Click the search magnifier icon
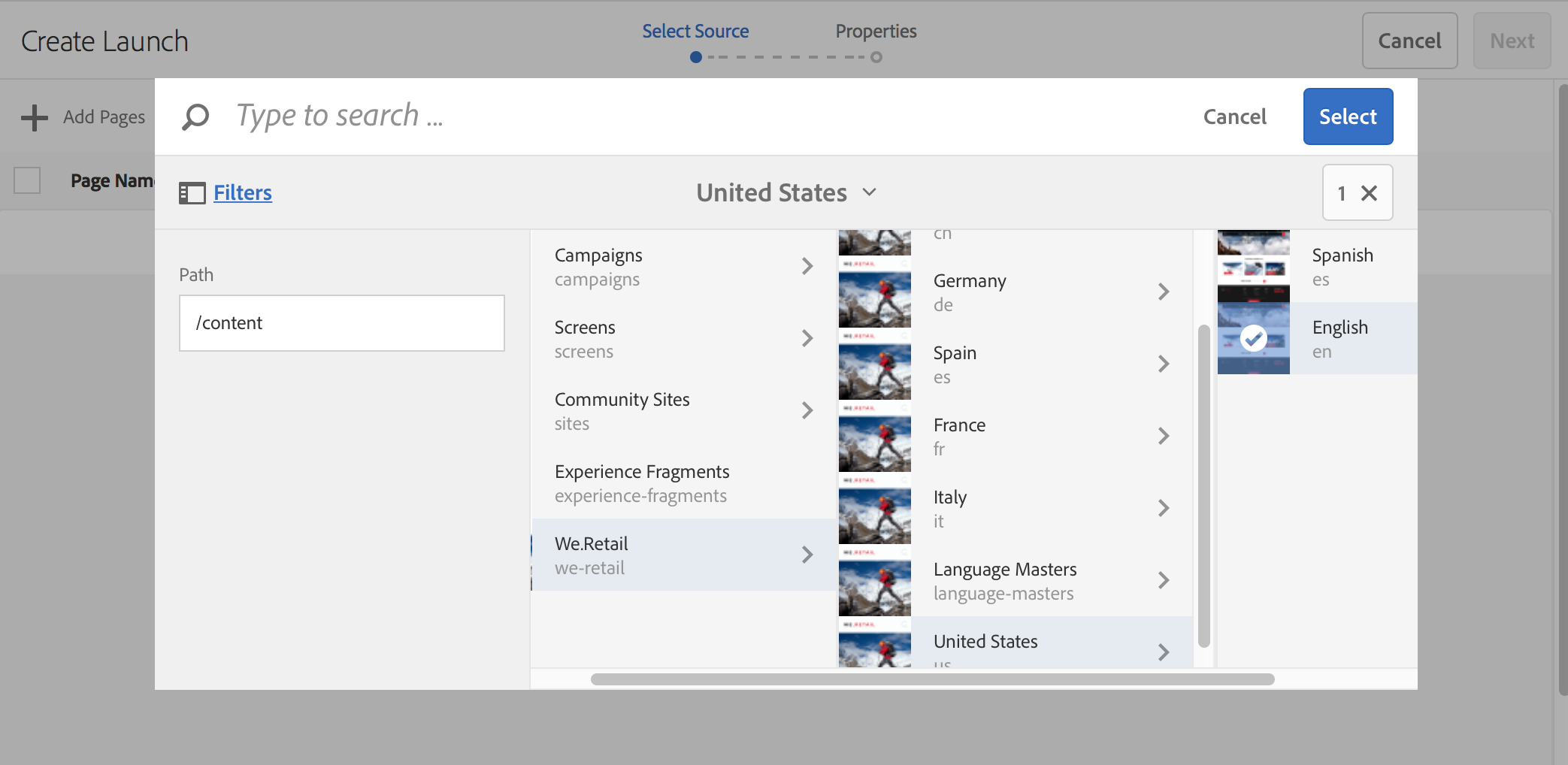Screen dimensions: 1568x765 point(195,116)
